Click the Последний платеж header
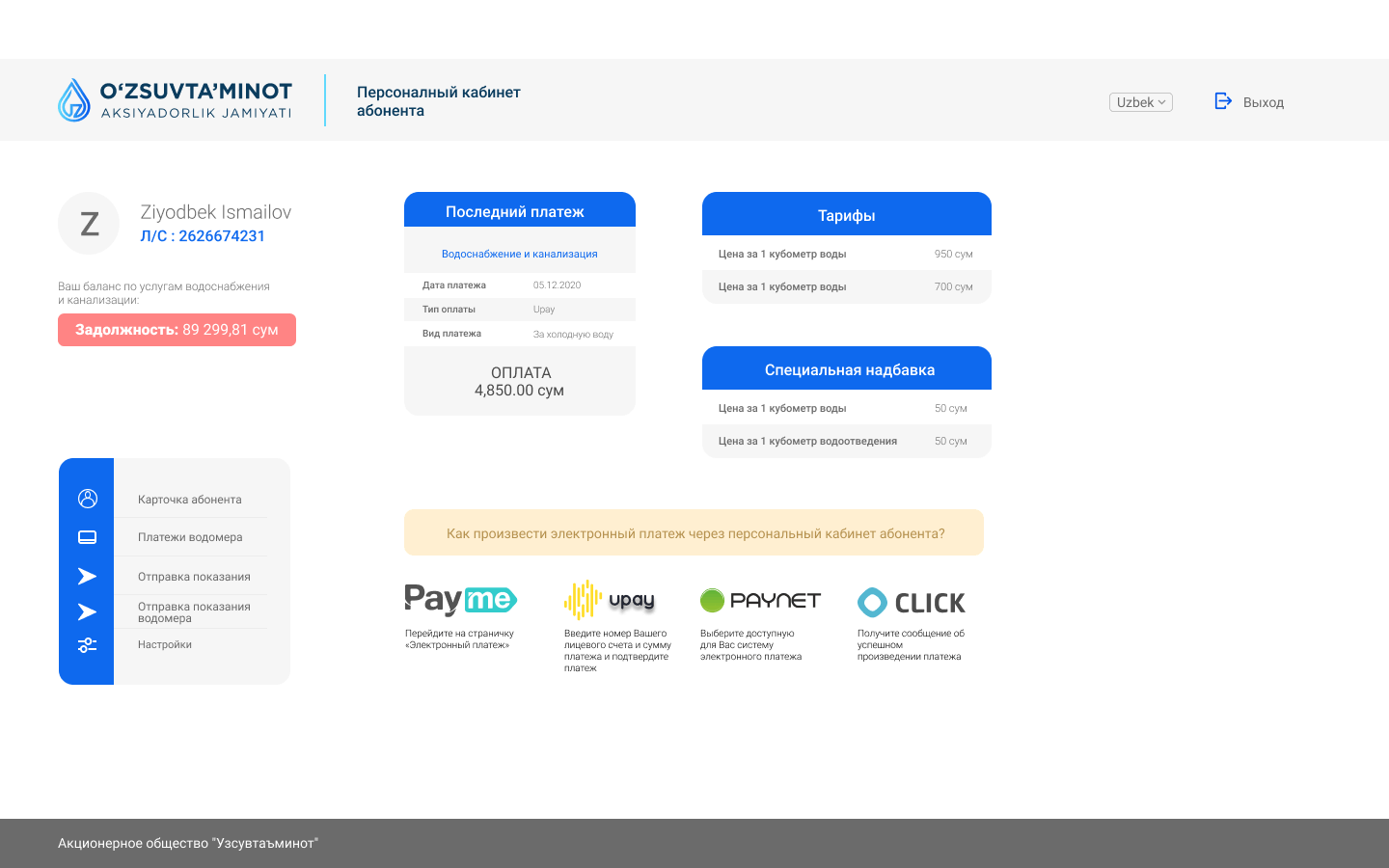 click(520, 210)
